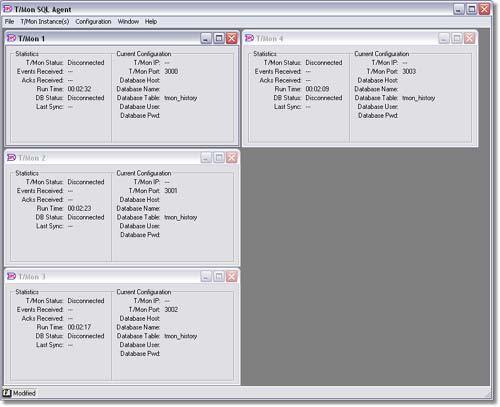Viewport: 500px width, 407px height.
Task: Close the T/Mon 3 child window
Action: 232,276
